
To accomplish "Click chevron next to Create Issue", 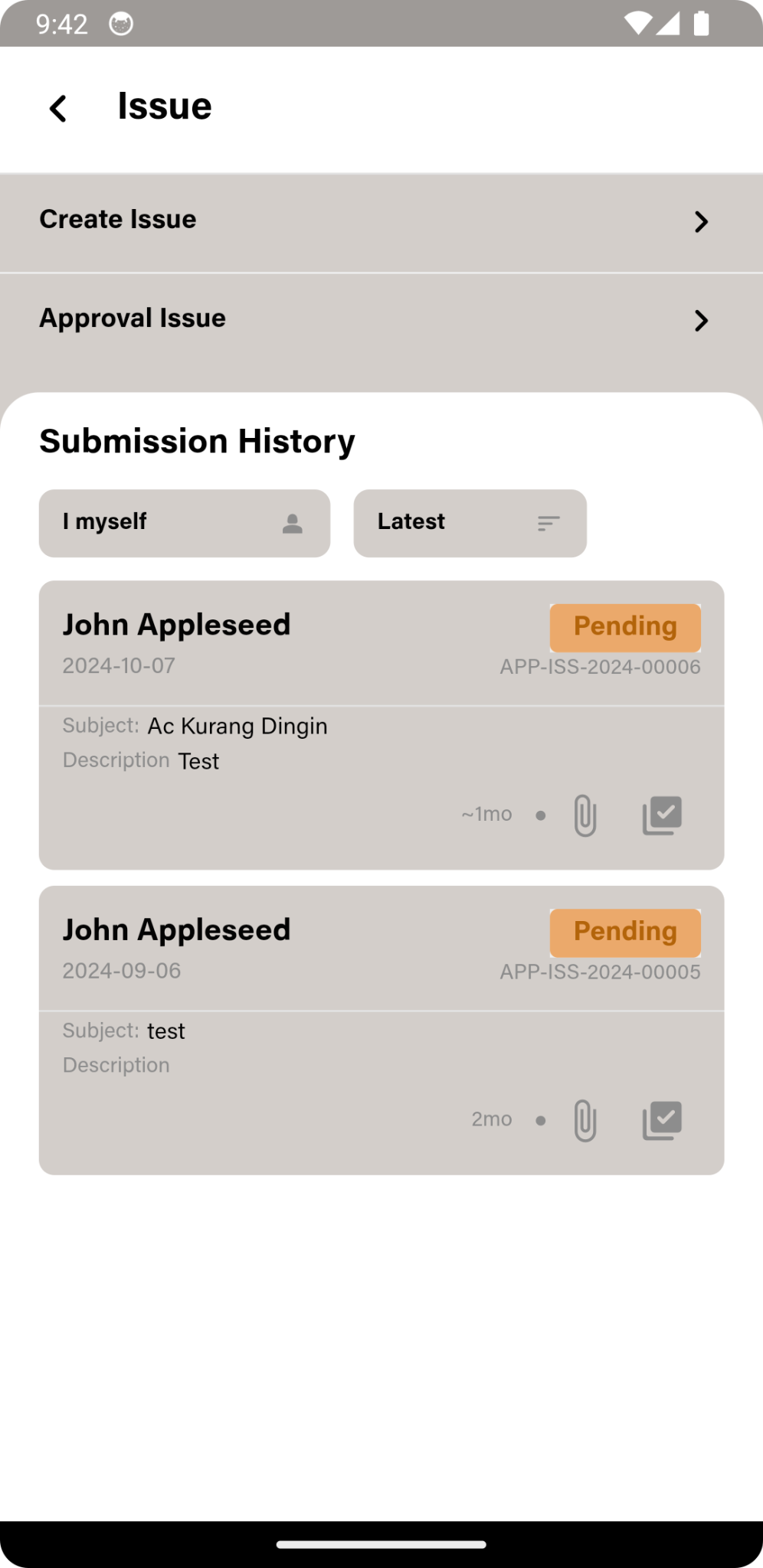I will coord(700,222).
